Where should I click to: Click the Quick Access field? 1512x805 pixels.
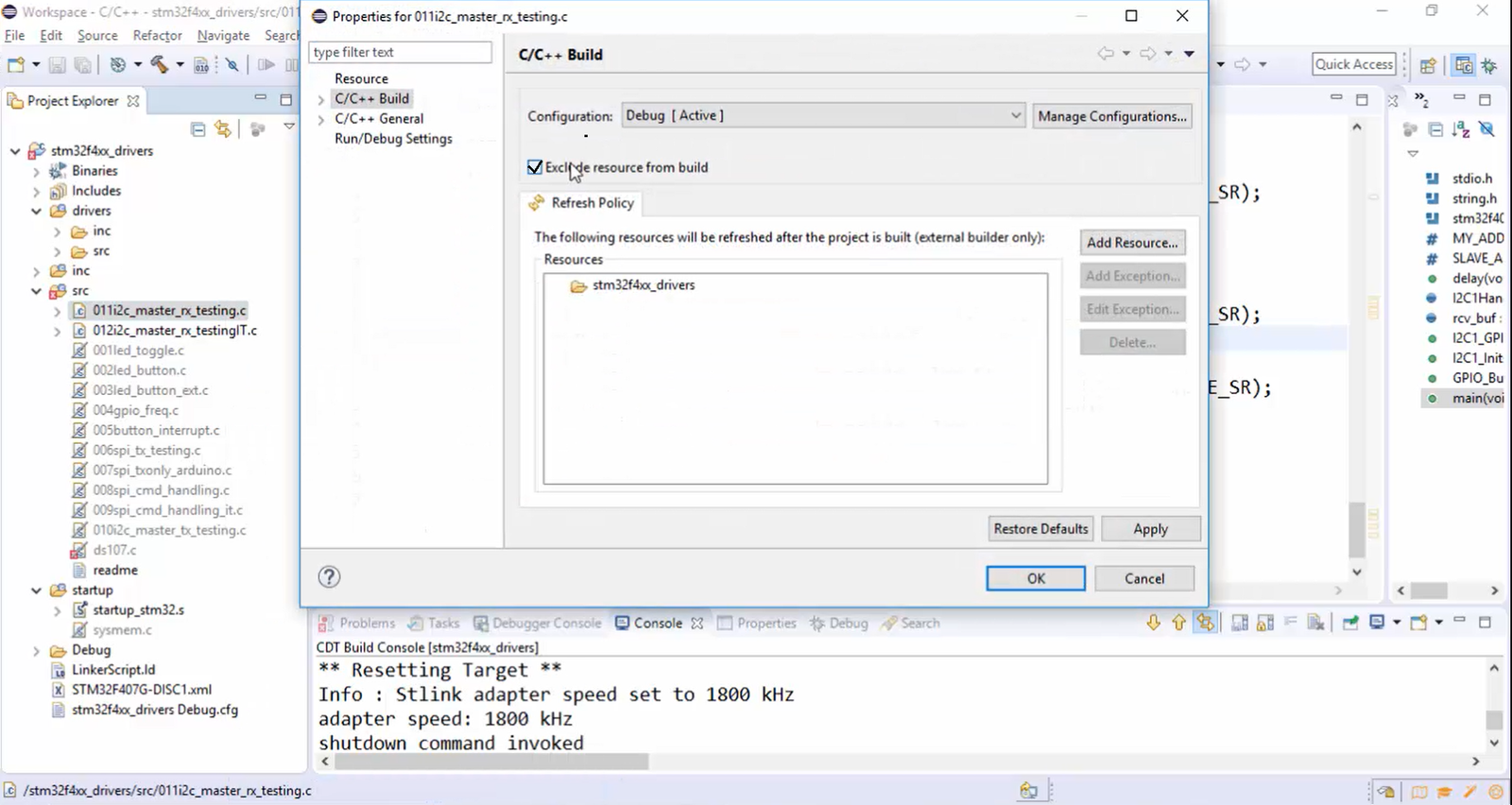click(x=1354, y=64)
